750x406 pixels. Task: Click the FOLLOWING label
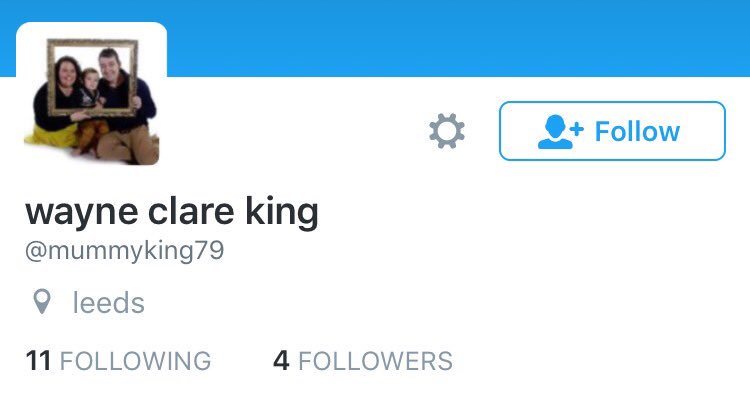click(135, 361)
